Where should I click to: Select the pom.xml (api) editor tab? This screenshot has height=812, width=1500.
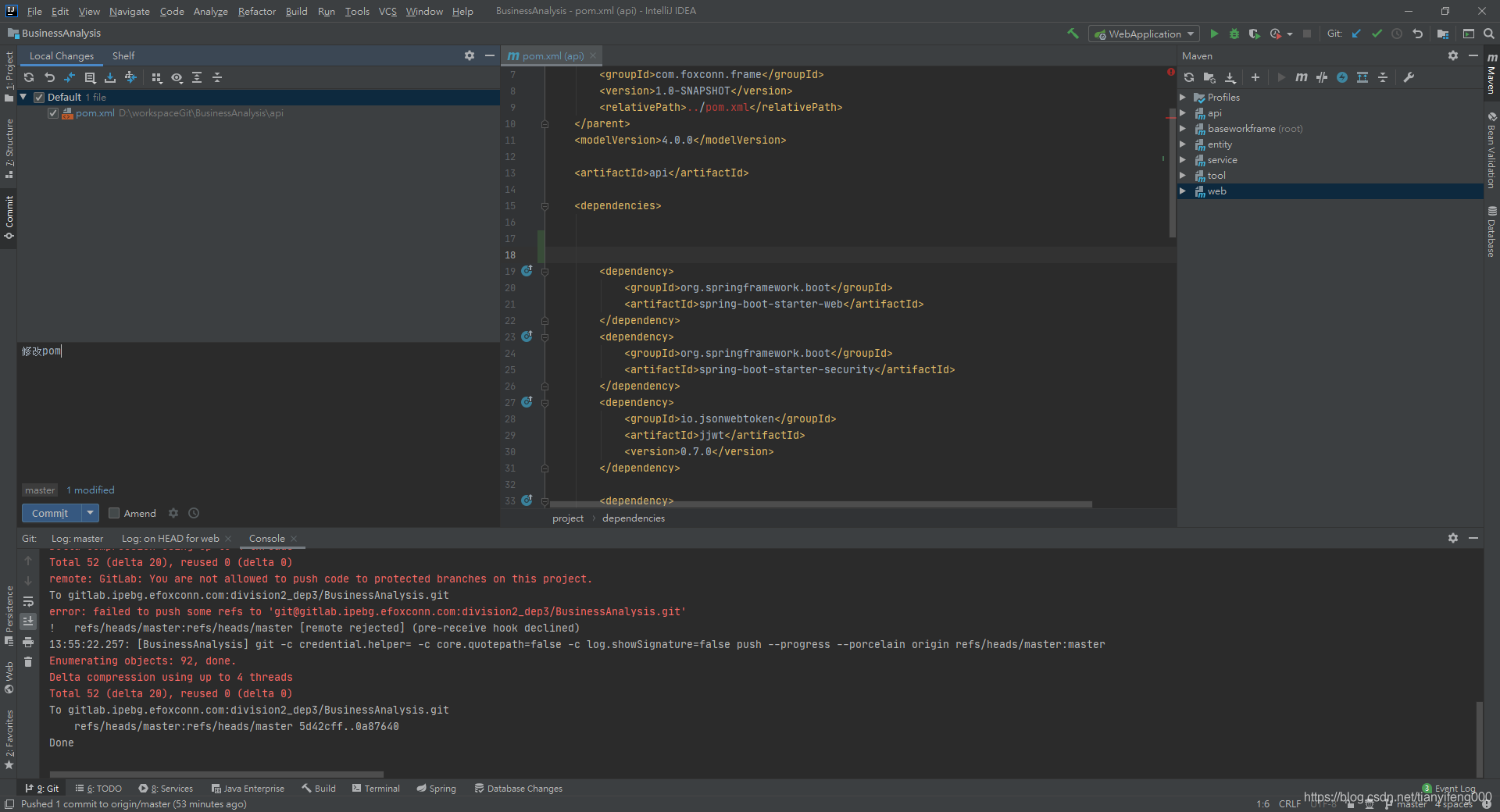[553, 55]
